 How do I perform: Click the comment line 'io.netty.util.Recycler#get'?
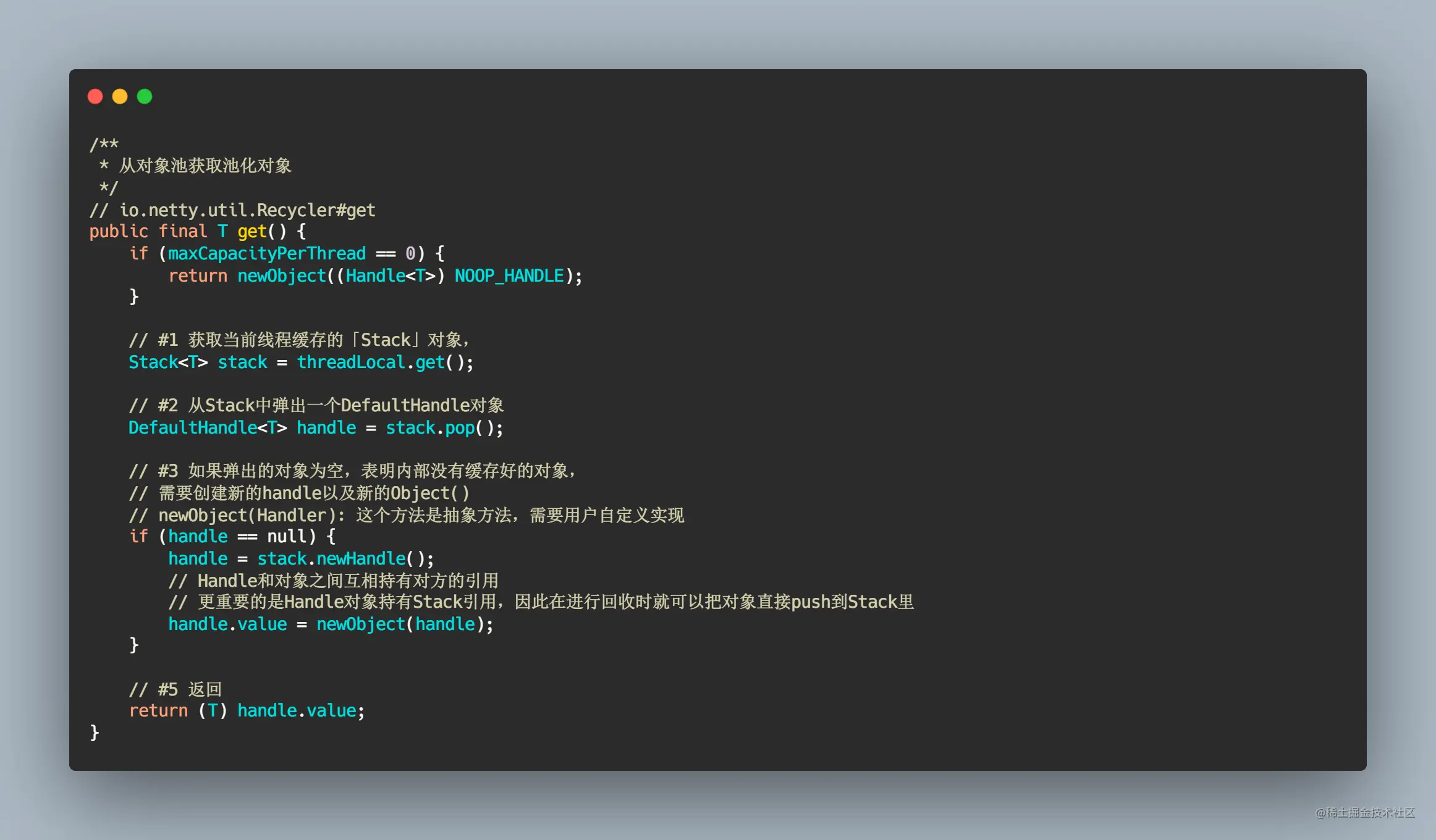pyautogui.click(x=232, y=210)
